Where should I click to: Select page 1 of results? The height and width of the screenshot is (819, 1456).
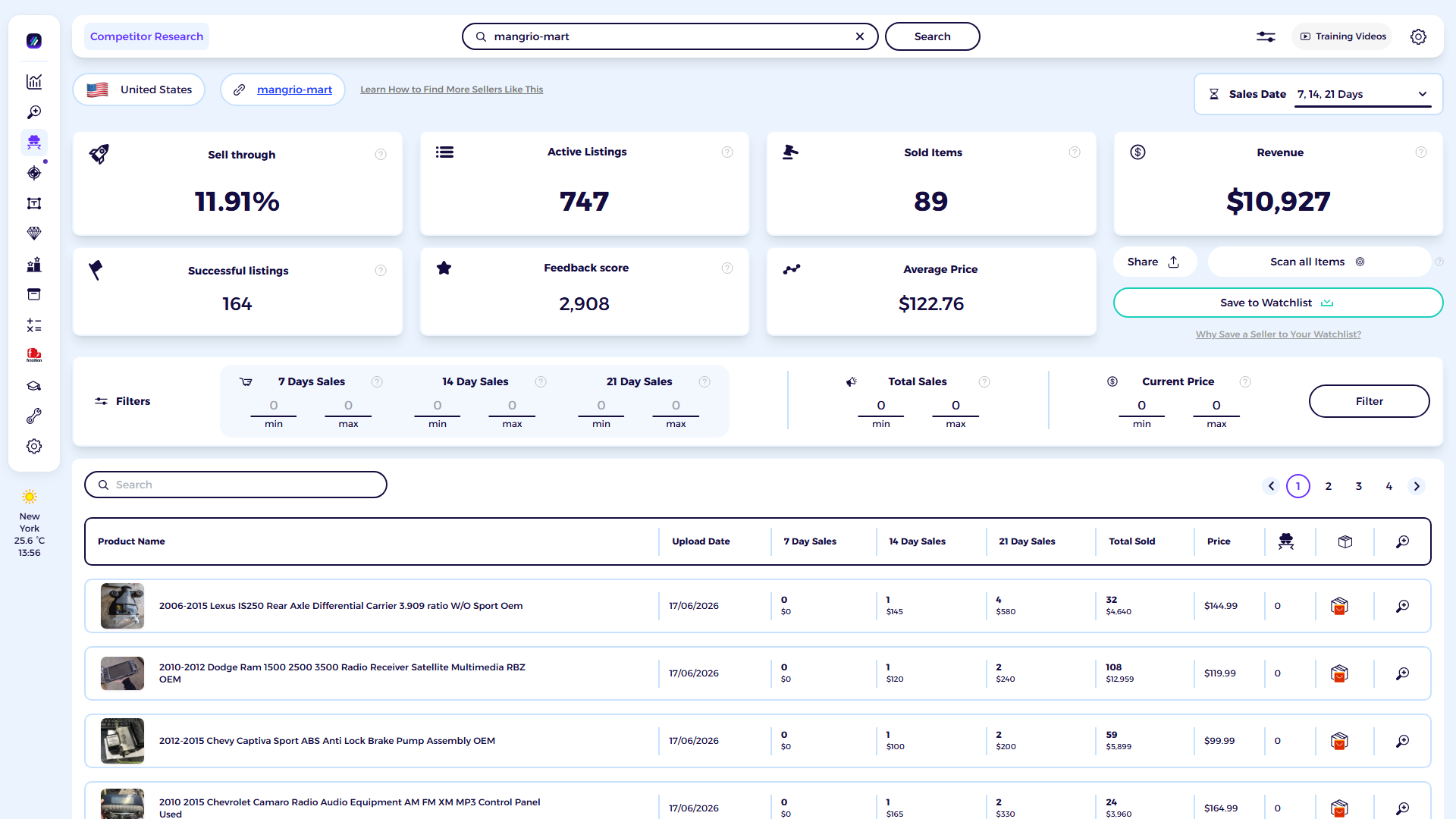point(1298,486)
